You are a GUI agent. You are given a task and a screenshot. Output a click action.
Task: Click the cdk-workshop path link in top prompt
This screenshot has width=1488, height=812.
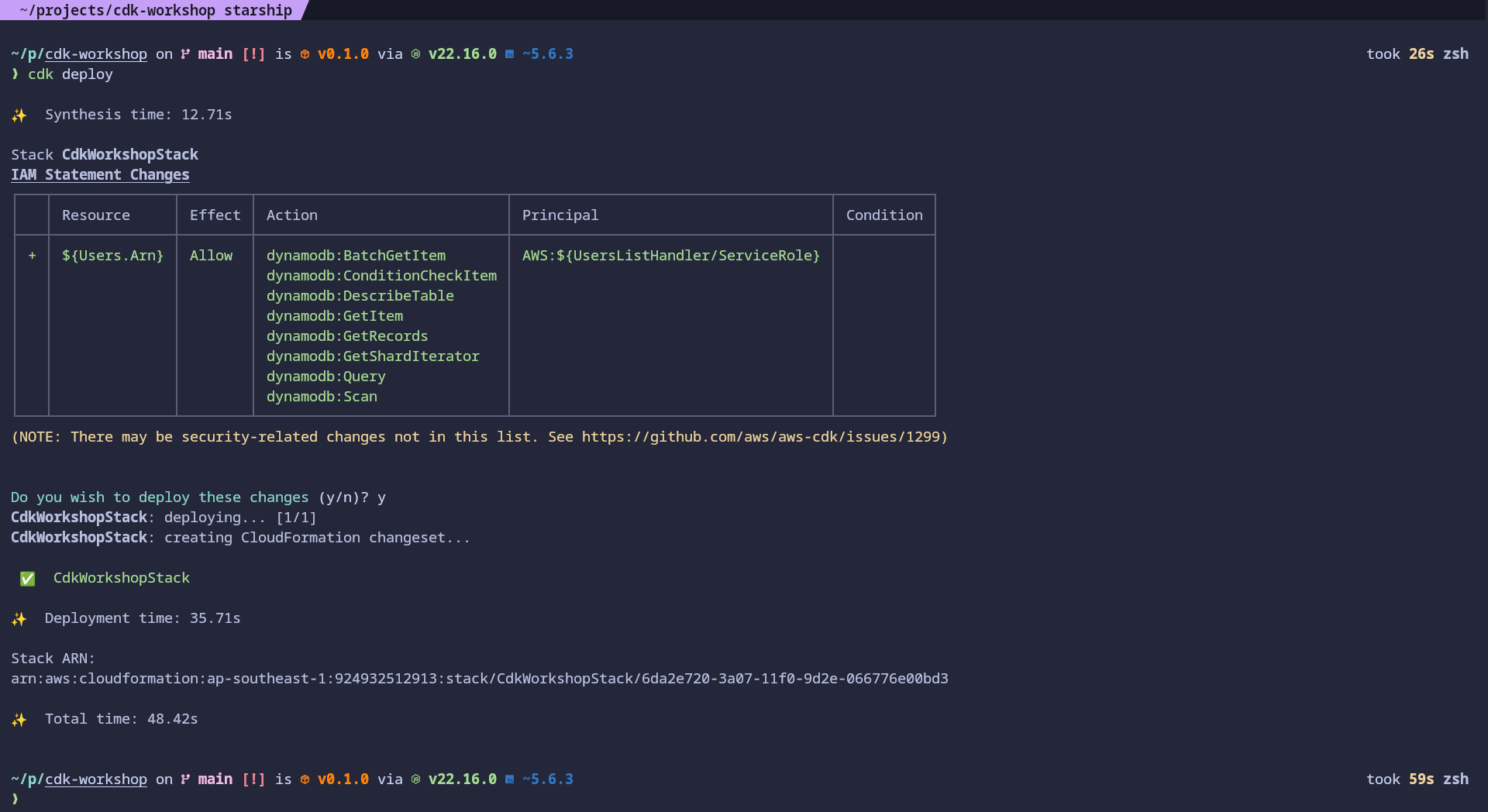point(96,54)
